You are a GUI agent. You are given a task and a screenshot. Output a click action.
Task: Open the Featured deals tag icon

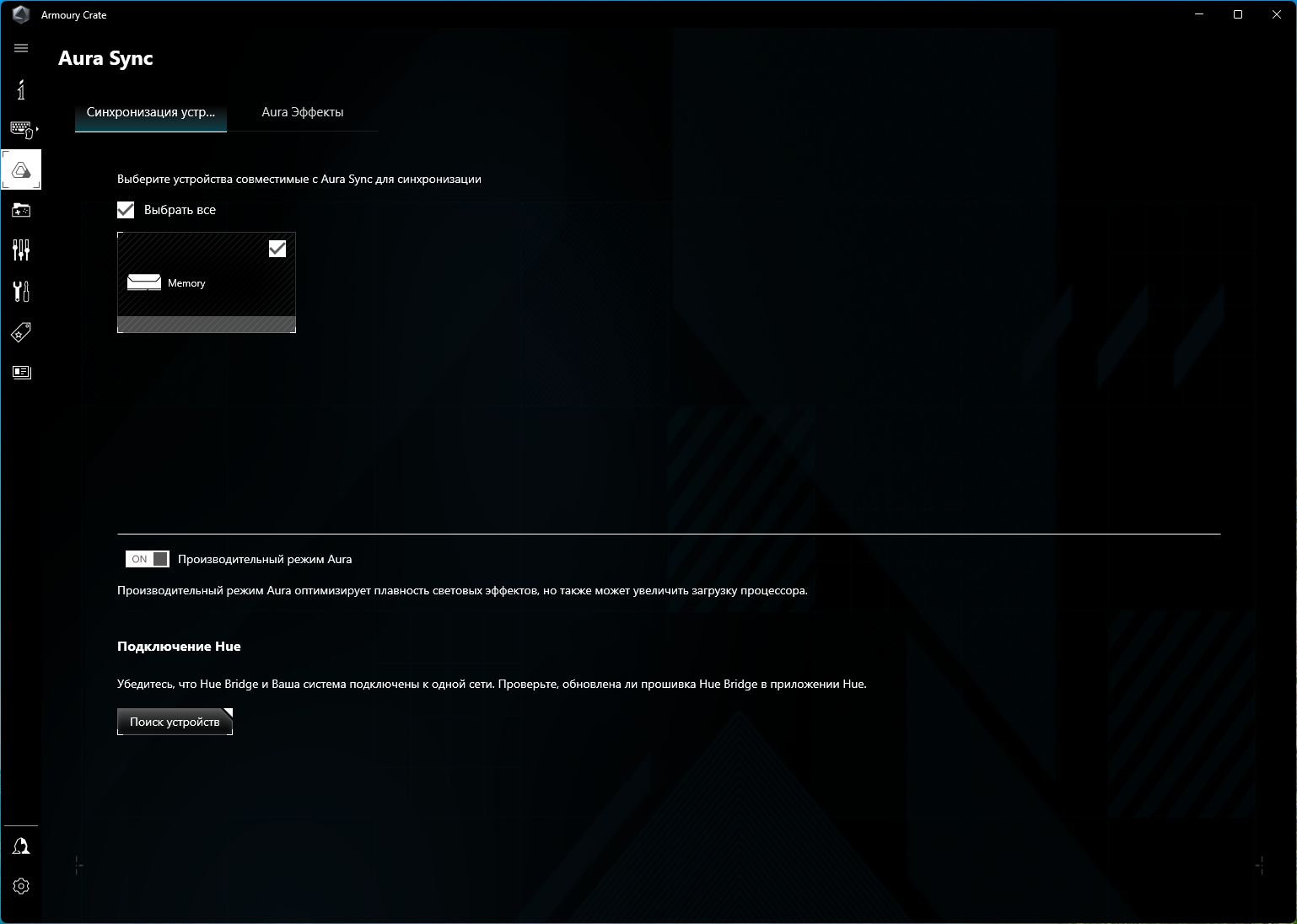click(x=21, y=331)
